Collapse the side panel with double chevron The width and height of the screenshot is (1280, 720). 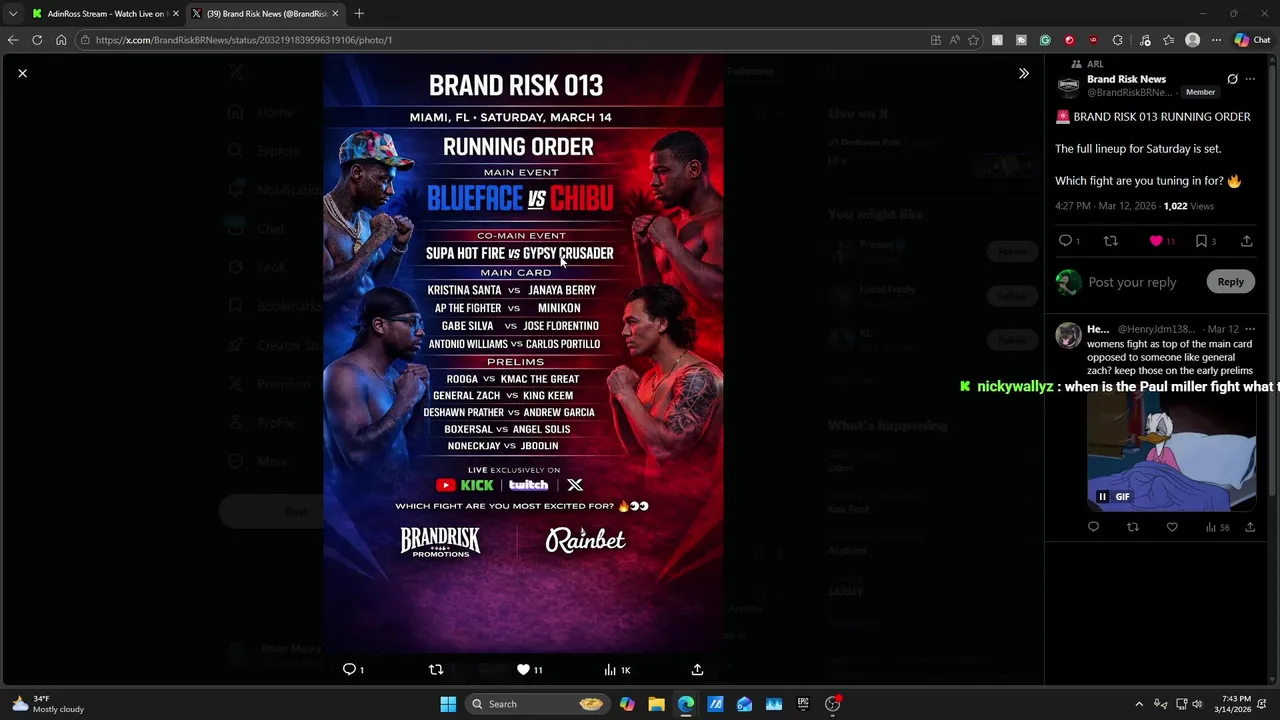point(1023,73)
